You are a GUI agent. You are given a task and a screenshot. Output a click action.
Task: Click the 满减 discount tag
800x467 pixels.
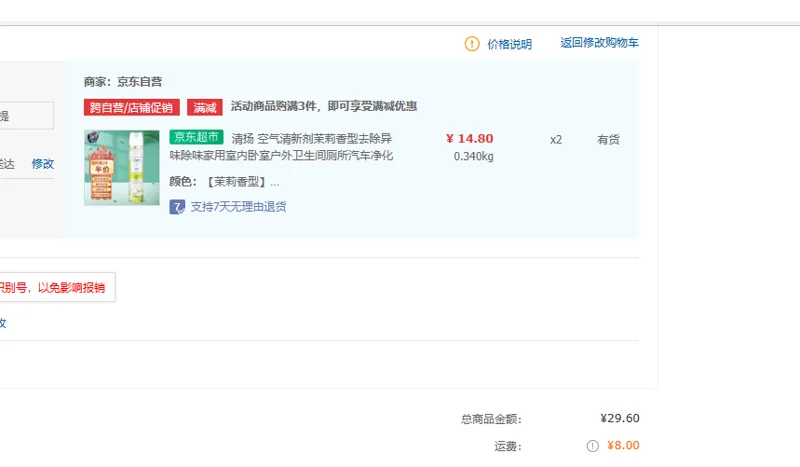tap(205, 108)
